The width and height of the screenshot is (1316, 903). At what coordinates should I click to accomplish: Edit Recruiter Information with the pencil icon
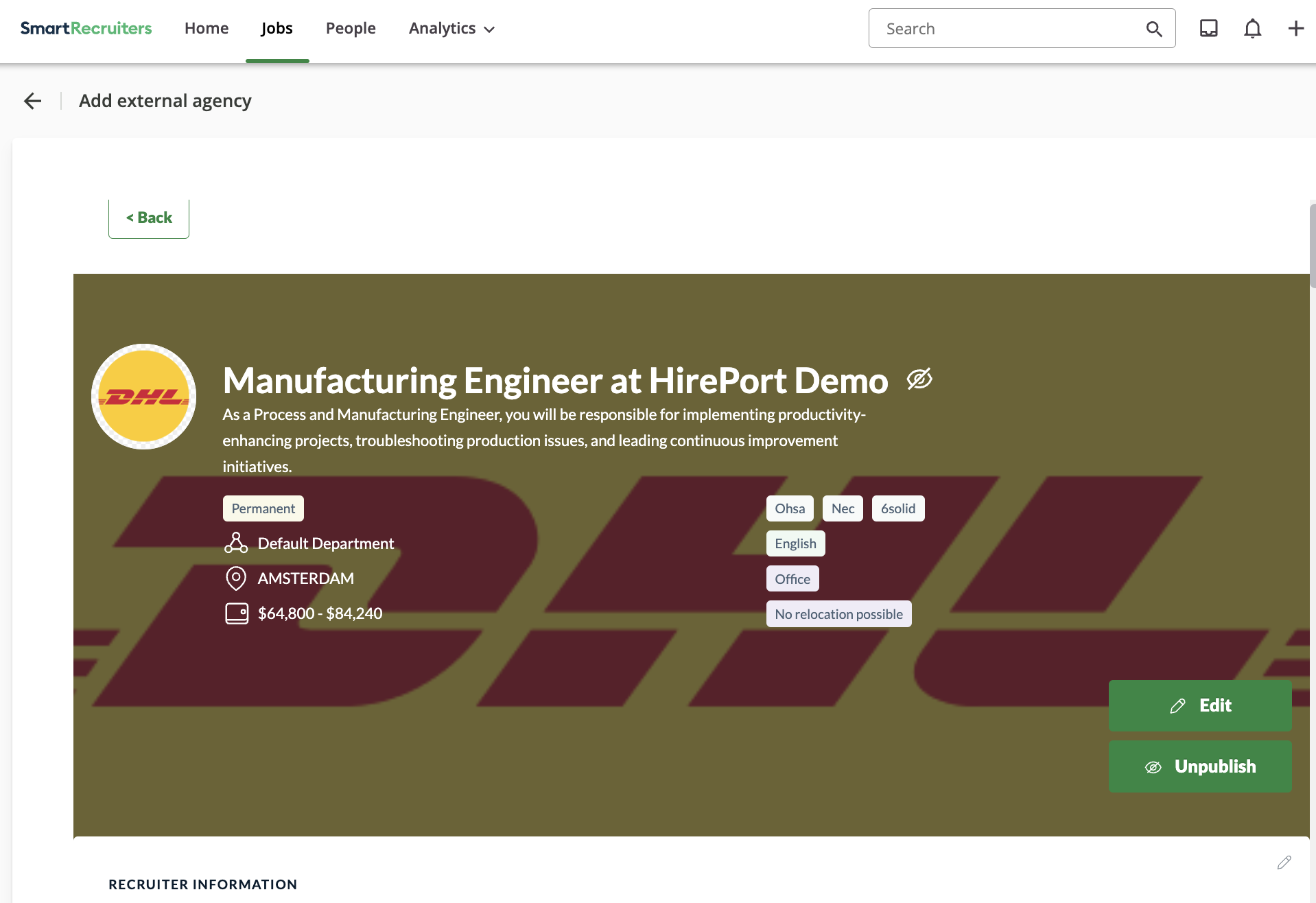tap(1284, 863)
